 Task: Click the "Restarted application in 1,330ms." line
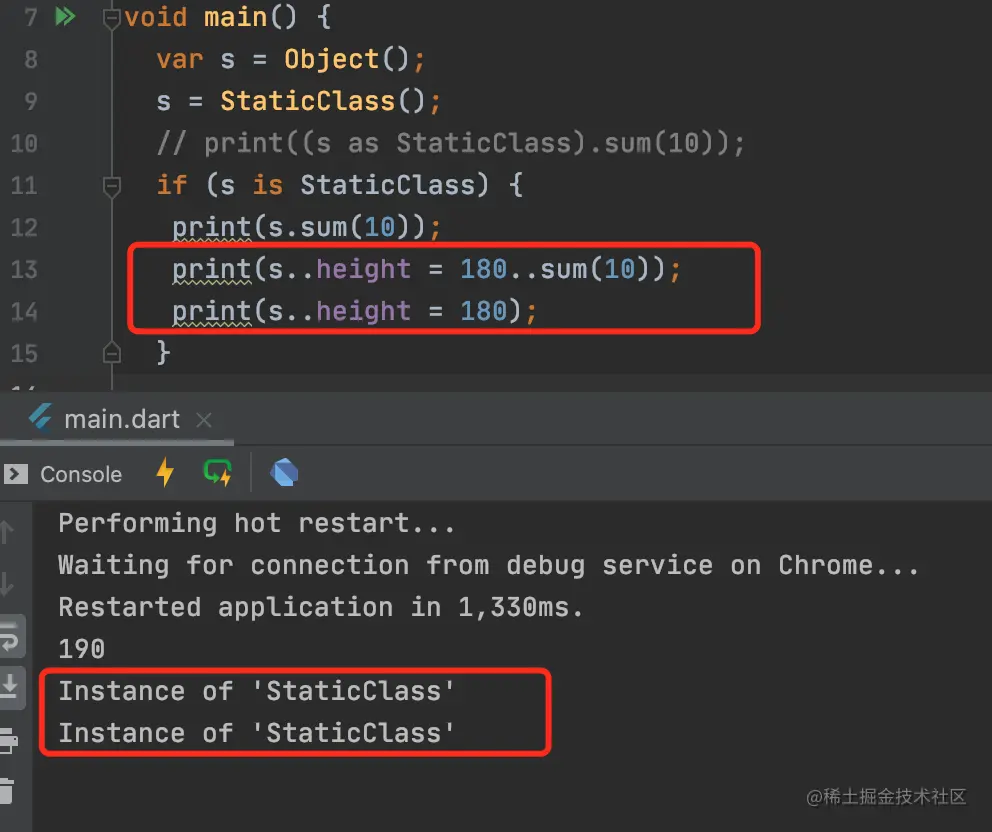[320, 607]
